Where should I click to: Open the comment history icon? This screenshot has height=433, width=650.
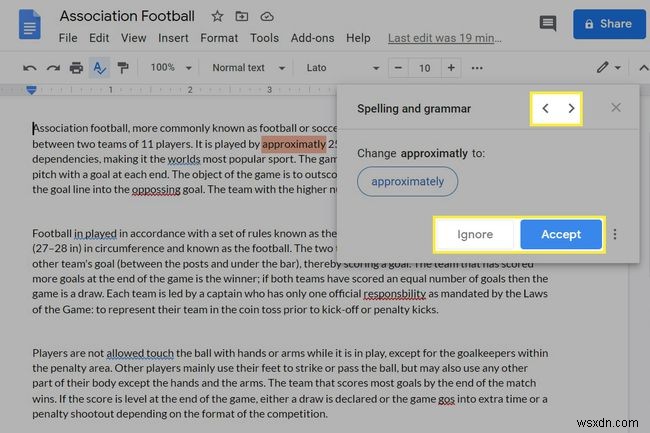pos(548,24)
